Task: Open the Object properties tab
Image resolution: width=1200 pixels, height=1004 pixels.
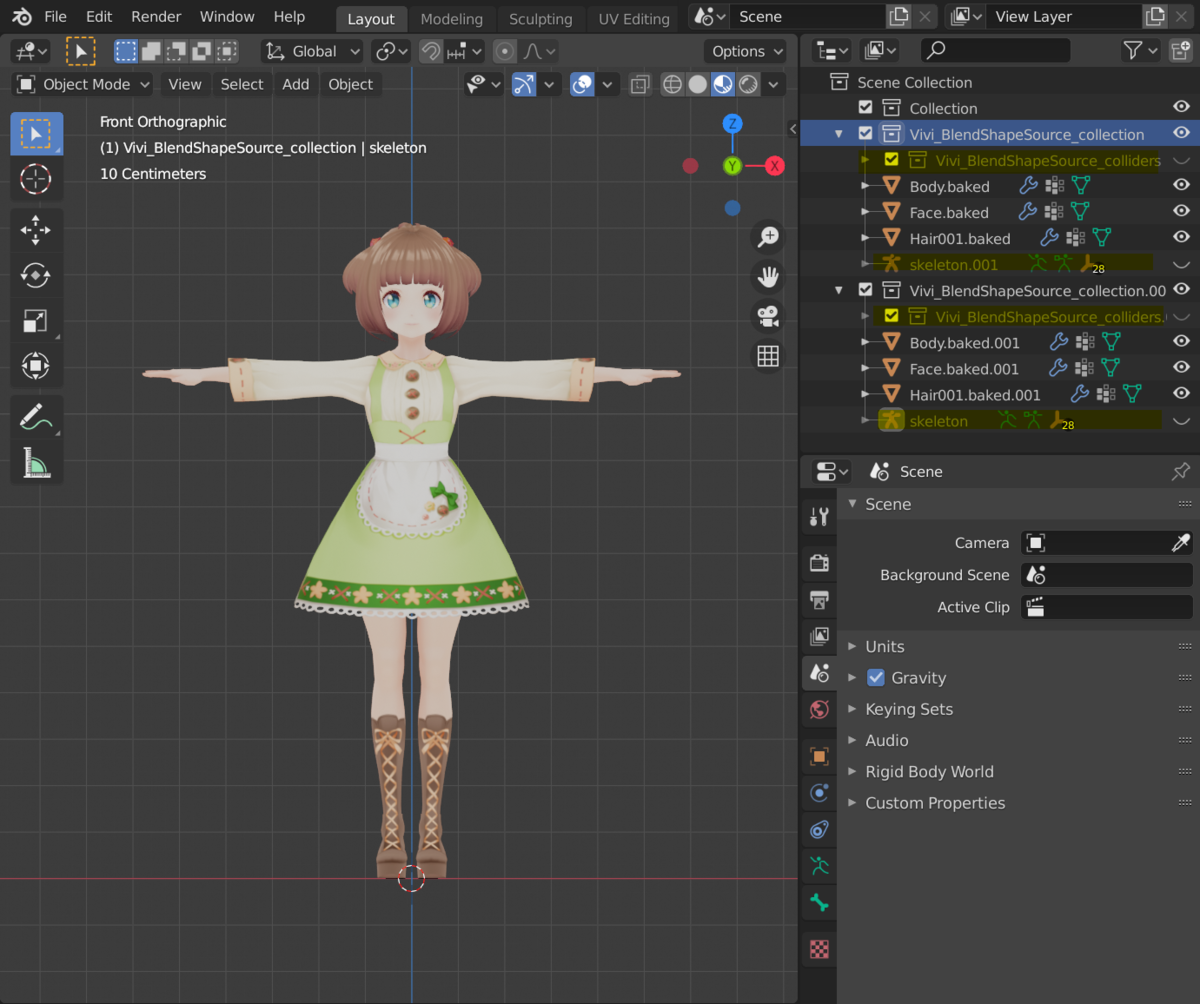Action: 820,756
